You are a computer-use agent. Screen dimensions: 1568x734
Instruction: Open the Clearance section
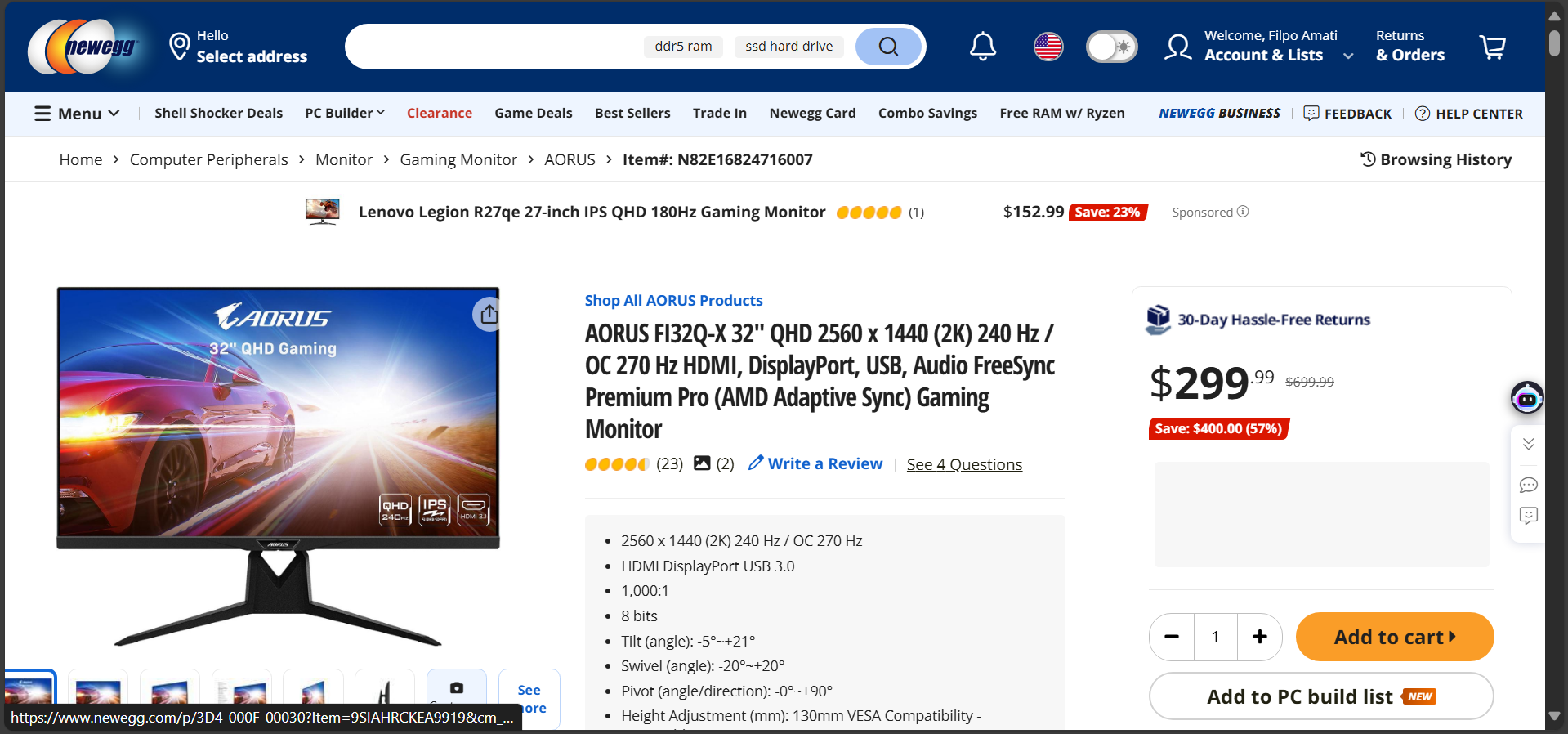(x=440, y=113)
